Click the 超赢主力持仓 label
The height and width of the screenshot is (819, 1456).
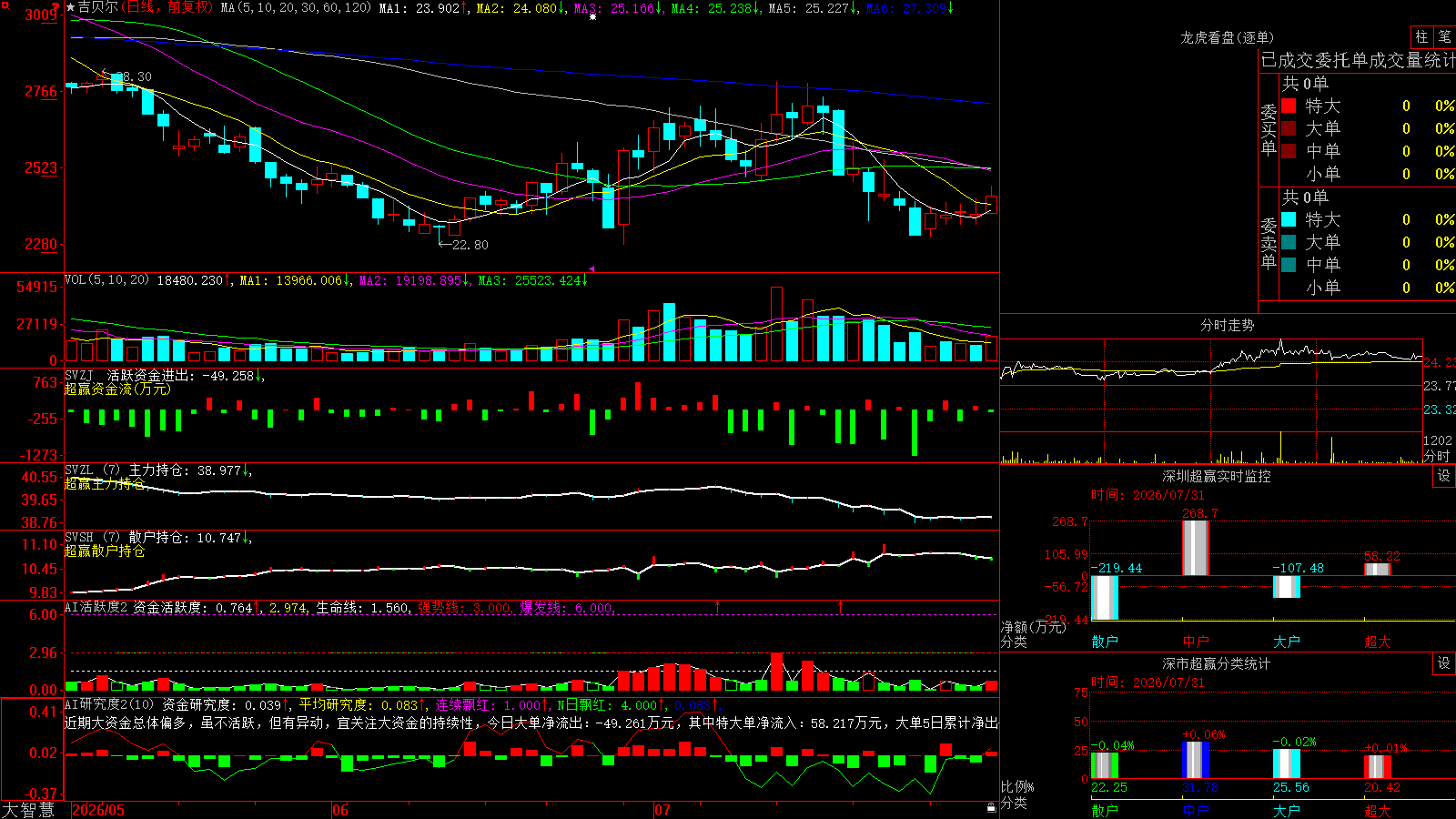(105, 483)
